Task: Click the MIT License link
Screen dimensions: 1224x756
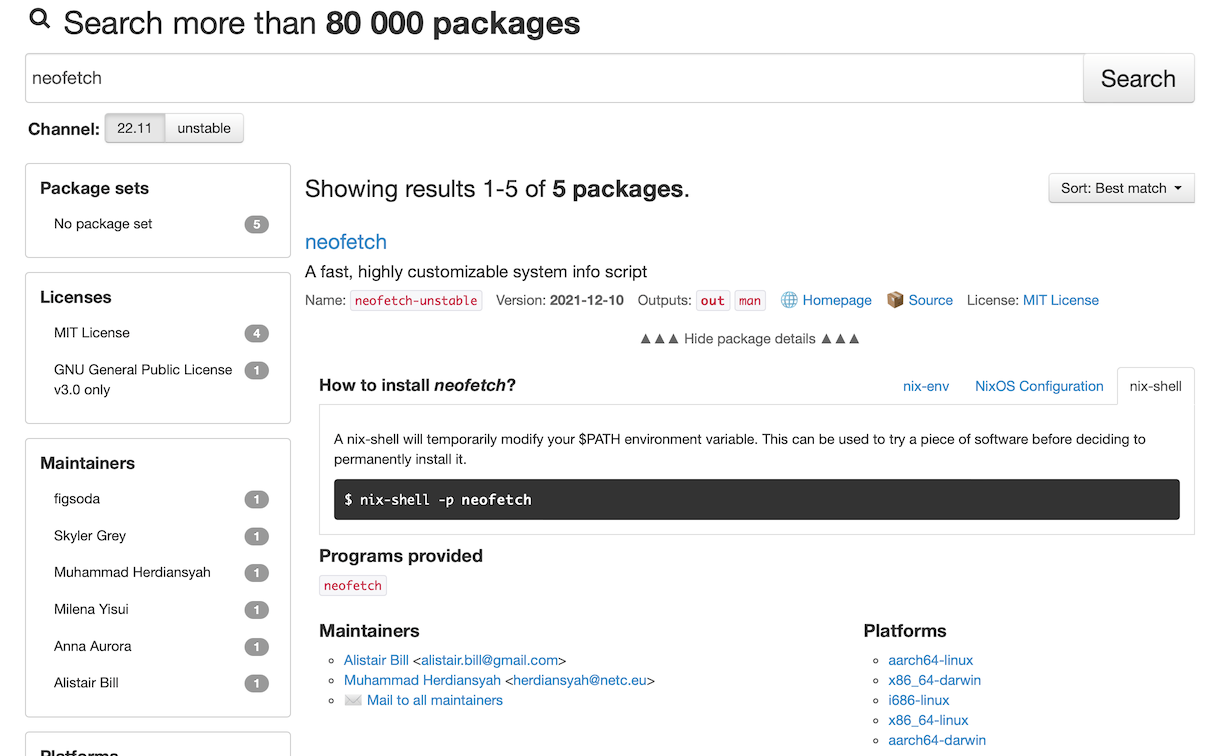Action: tap(1060, 300)
